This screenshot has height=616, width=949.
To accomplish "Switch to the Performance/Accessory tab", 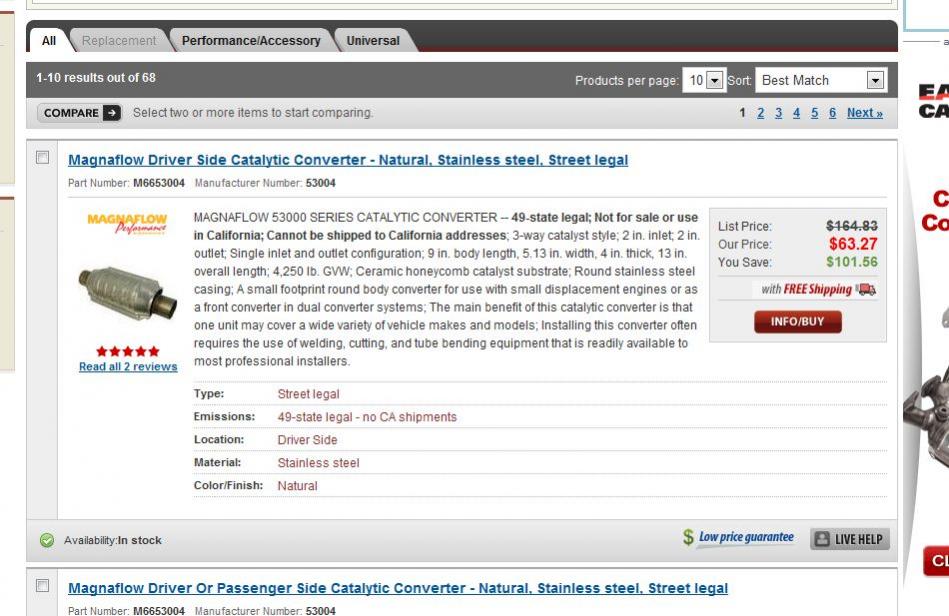I will [250, 41].
